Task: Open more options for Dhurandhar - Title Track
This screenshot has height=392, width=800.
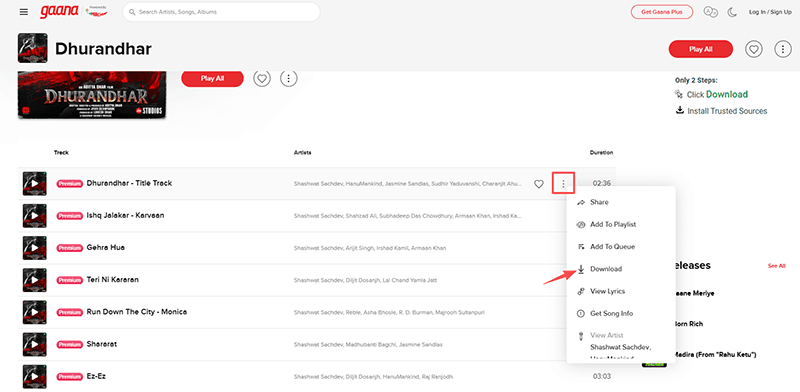Action: pyautogui.click(x=563, y=184)
